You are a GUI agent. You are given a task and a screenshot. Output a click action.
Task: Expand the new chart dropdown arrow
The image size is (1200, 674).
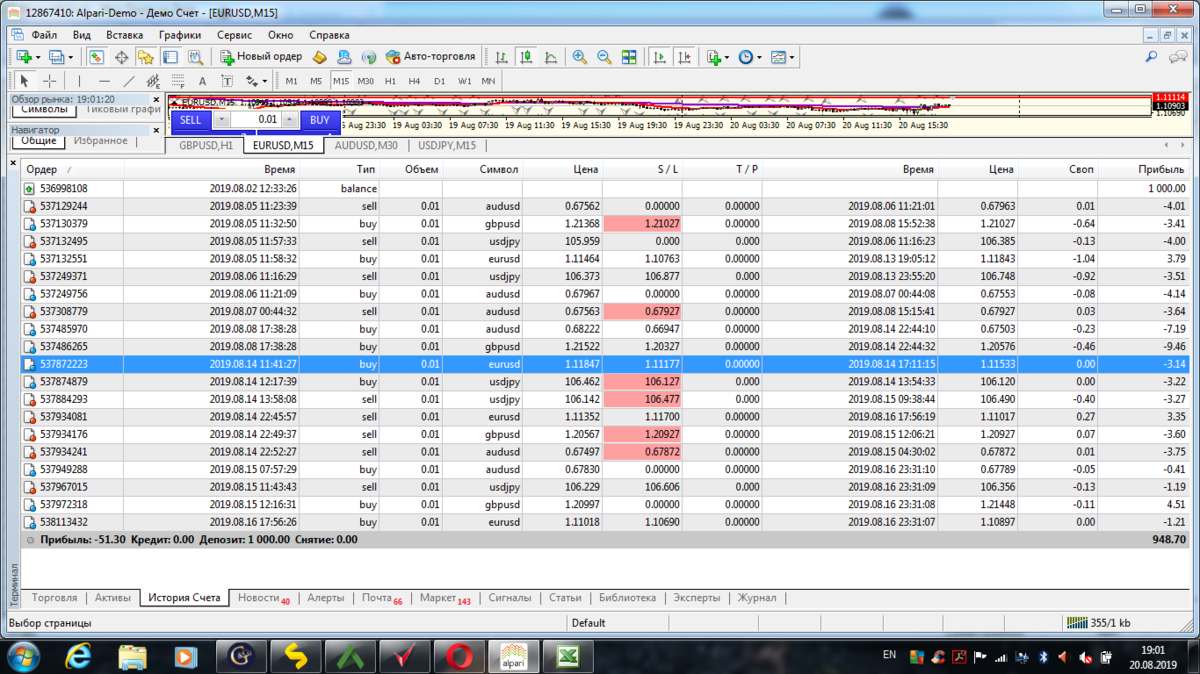38,57
